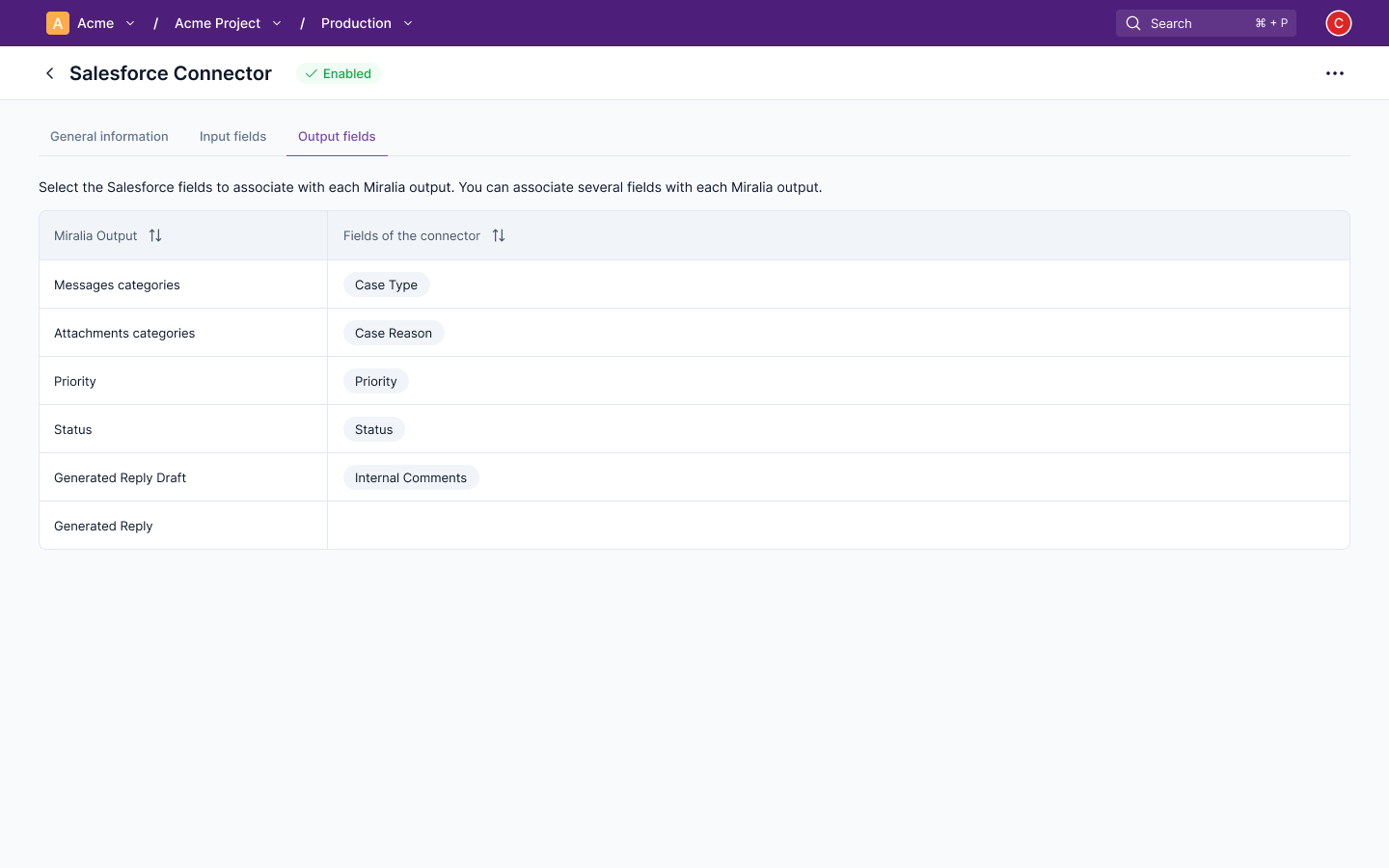1389x868 pixels.
Task: Click the search magnifier icon
Action: [1133, 23]
